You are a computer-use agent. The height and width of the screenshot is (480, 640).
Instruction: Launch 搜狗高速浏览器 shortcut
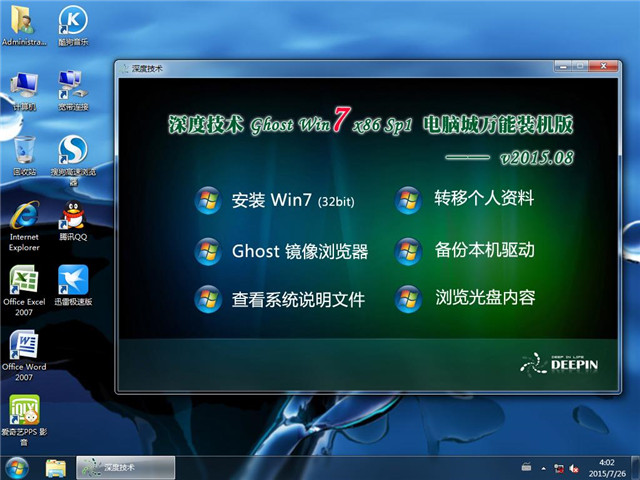coord(73,160)
